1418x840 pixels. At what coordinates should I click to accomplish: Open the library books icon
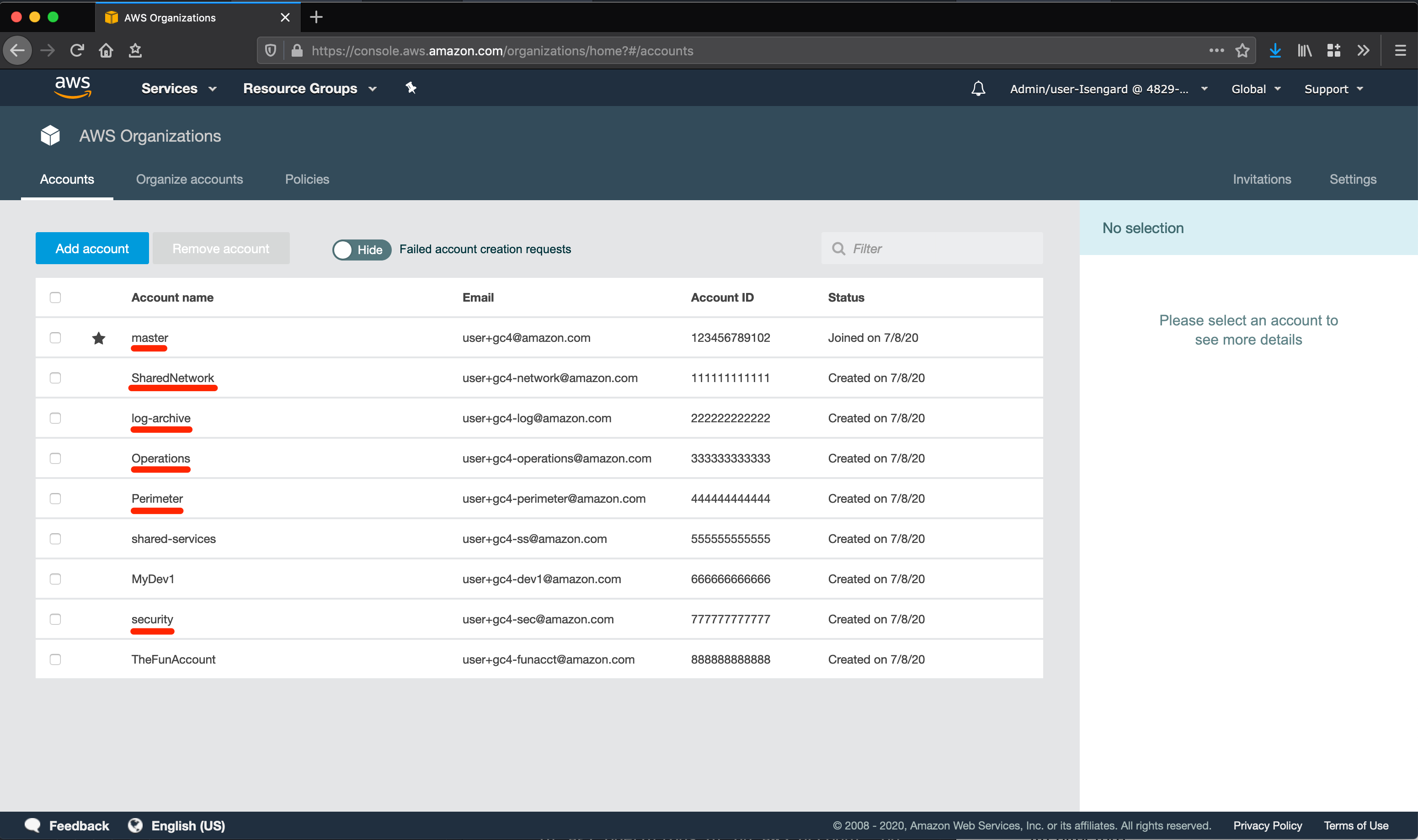1305,50
